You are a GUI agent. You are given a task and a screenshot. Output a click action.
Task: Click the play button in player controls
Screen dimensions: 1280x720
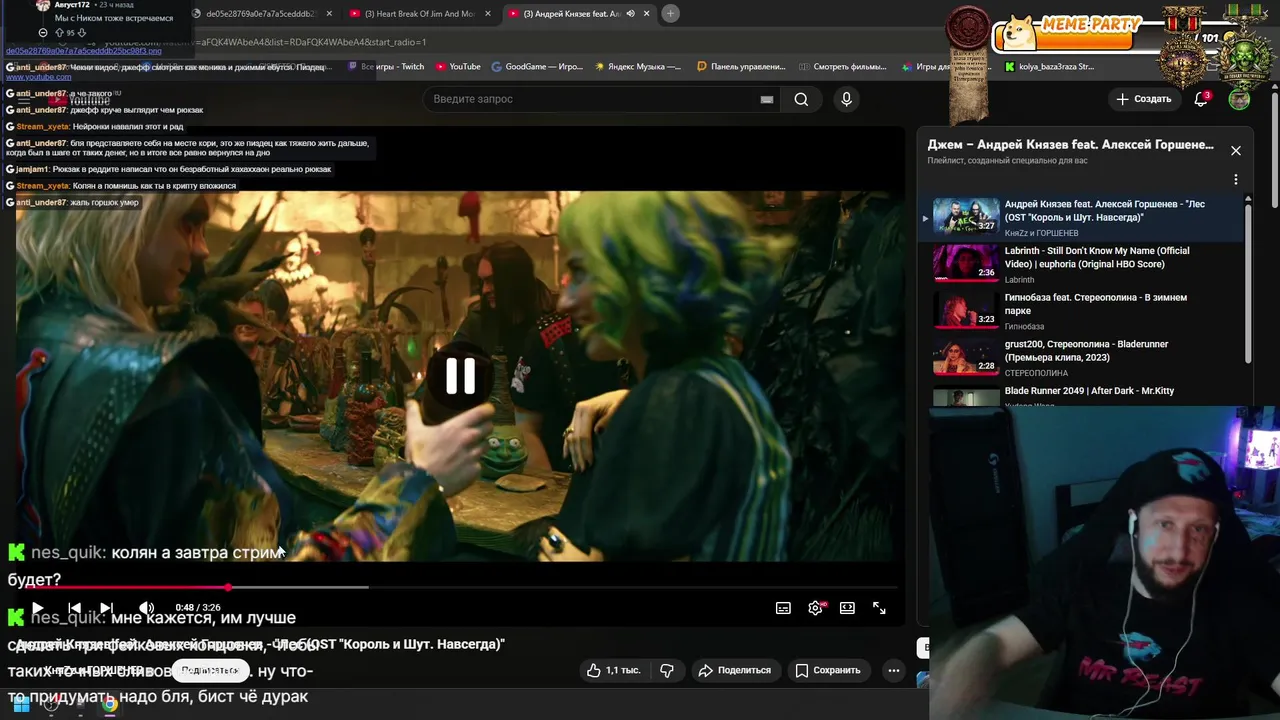click(37, 608)
